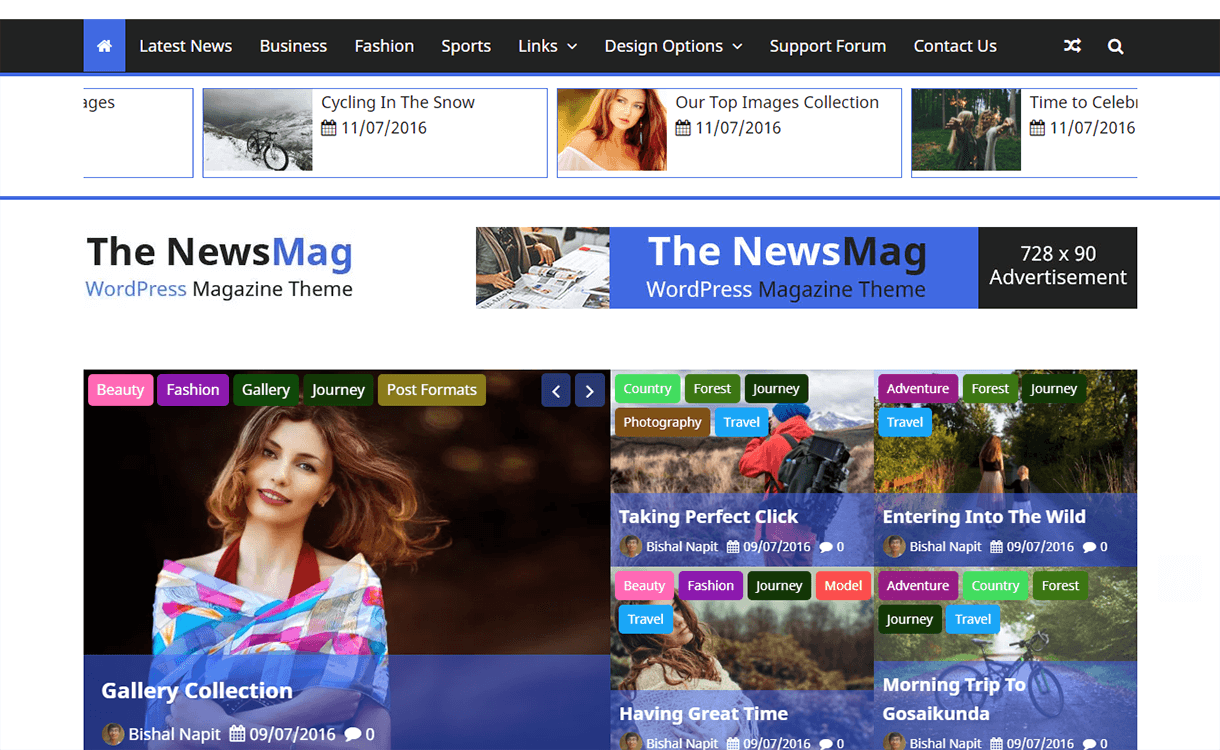Click comment icon under Entering Into The Wild
This screenshot has width=1220, height=750.
[x=1089, y=547]
